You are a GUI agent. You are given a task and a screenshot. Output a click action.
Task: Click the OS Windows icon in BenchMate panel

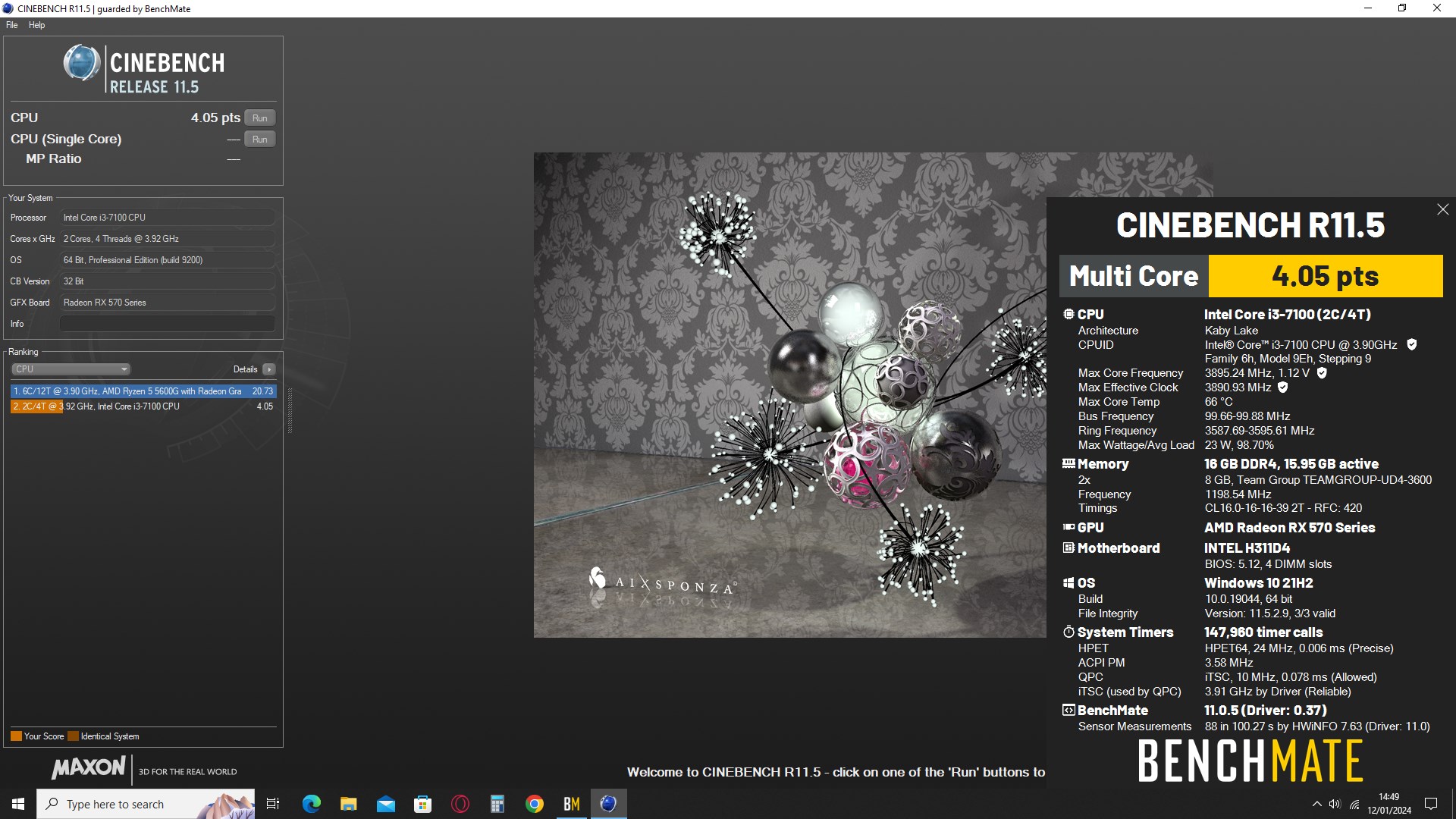pos(1068,583)
